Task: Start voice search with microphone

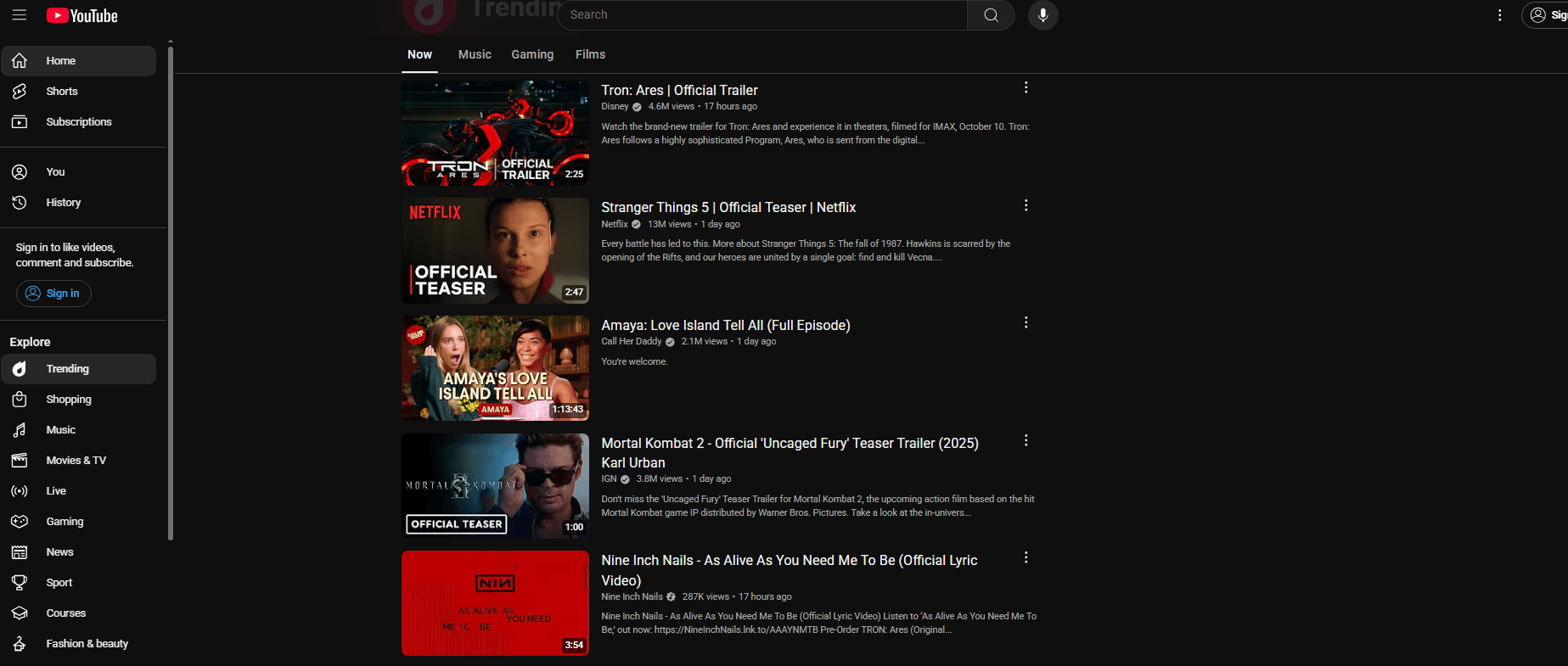Action: 1043,14
